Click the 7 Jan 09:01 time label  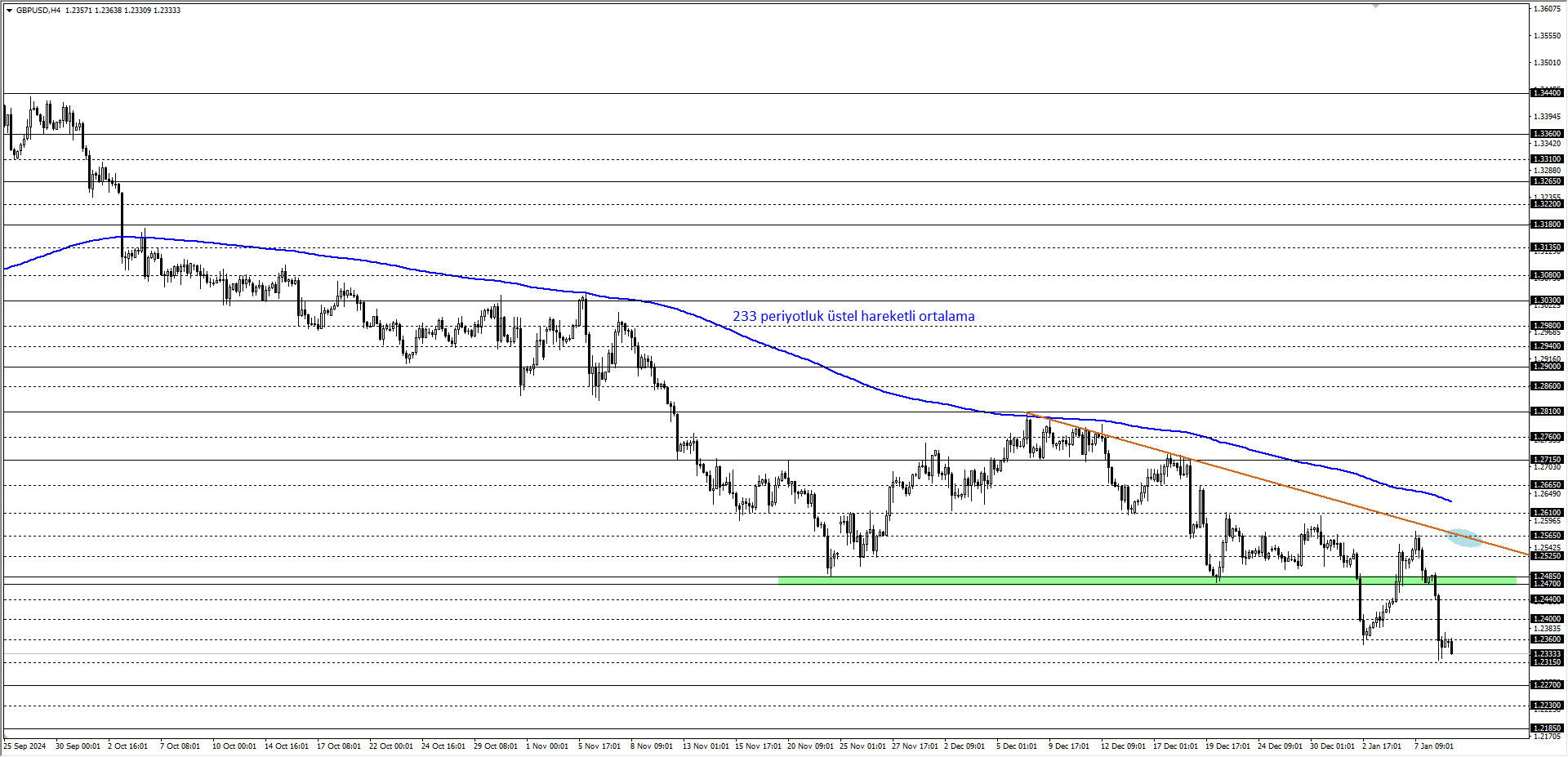point(1435,746)
